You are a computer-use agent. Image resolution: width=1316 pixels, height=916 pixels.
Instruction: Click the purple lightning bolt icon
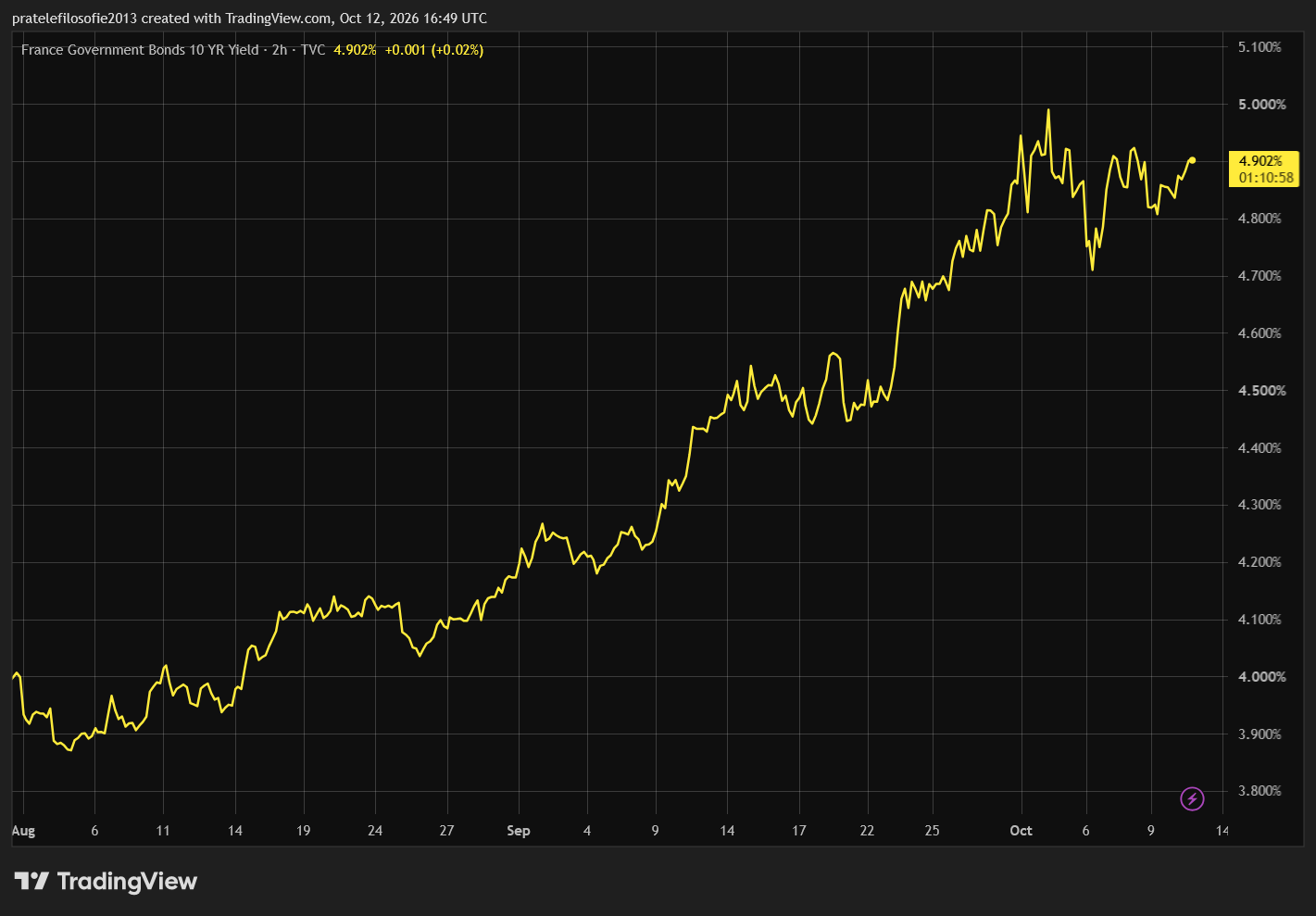(x=1193, y=798)
